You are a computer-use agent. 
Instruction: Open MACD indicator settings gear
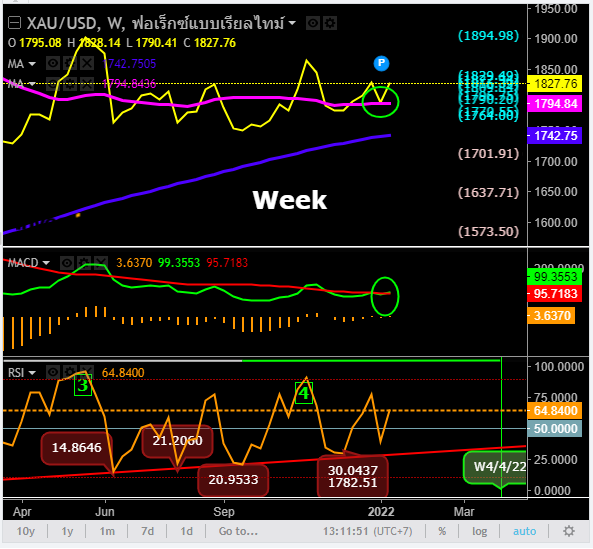pyautogui.click(x=84, y=262)
